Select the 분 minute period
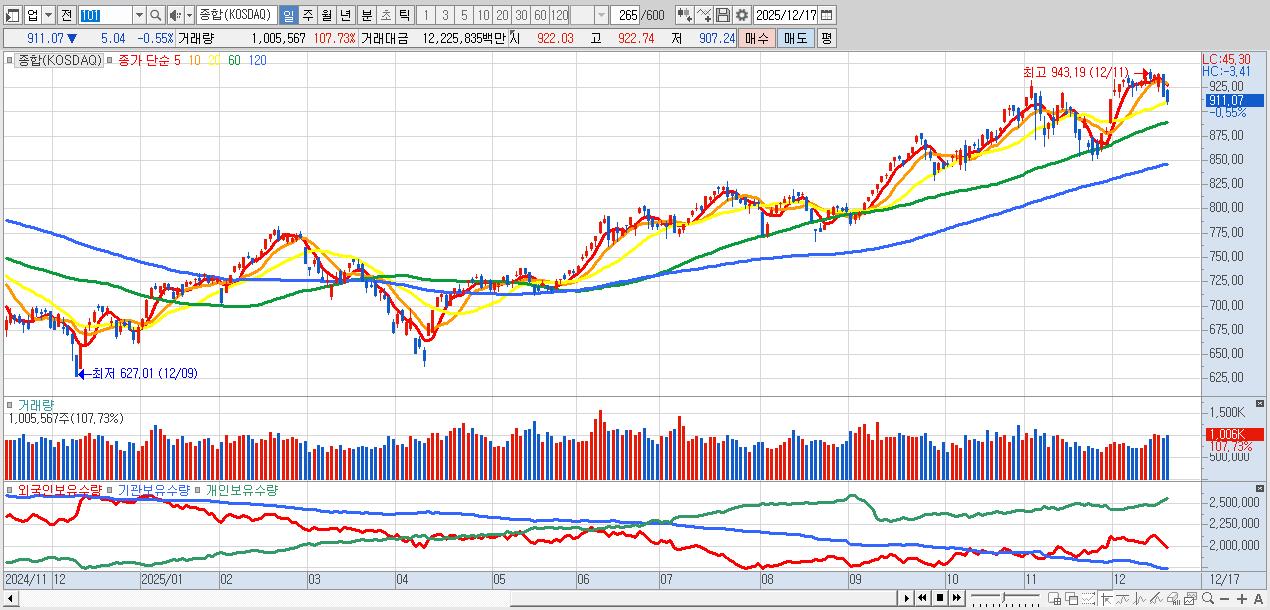This screenshot has height=610, width=1270. click(367, 16)
